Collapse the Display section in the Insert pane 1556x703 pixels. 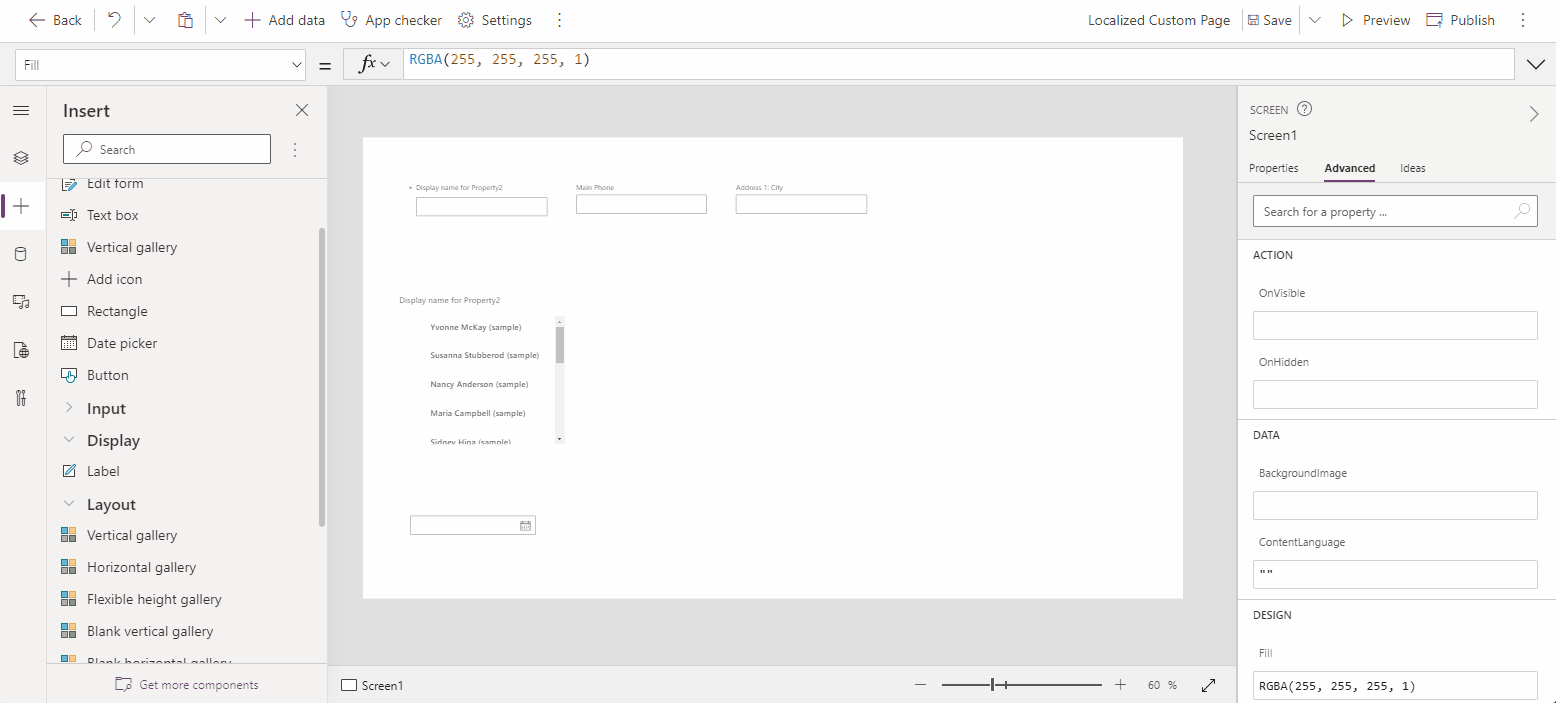pos(68,440)
